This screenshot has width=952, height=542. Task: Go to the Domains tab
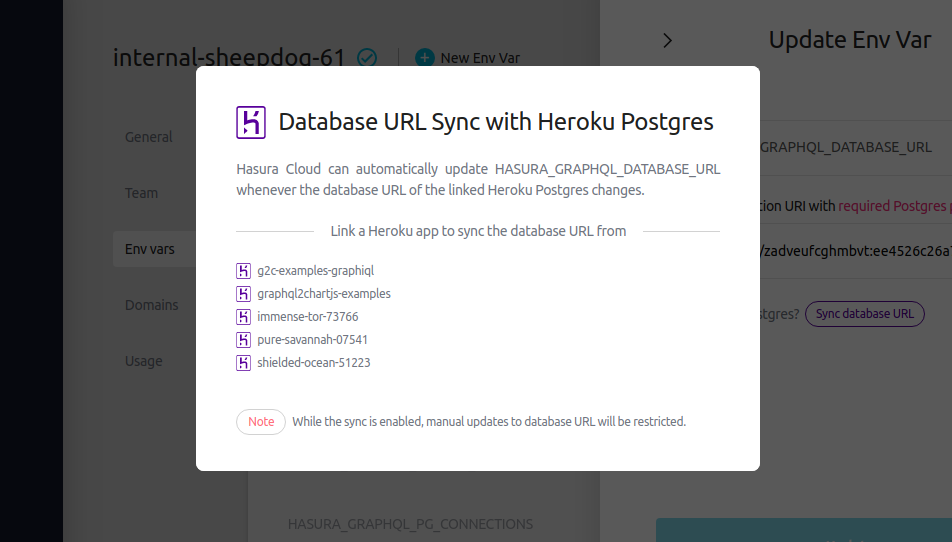[151, 305]
